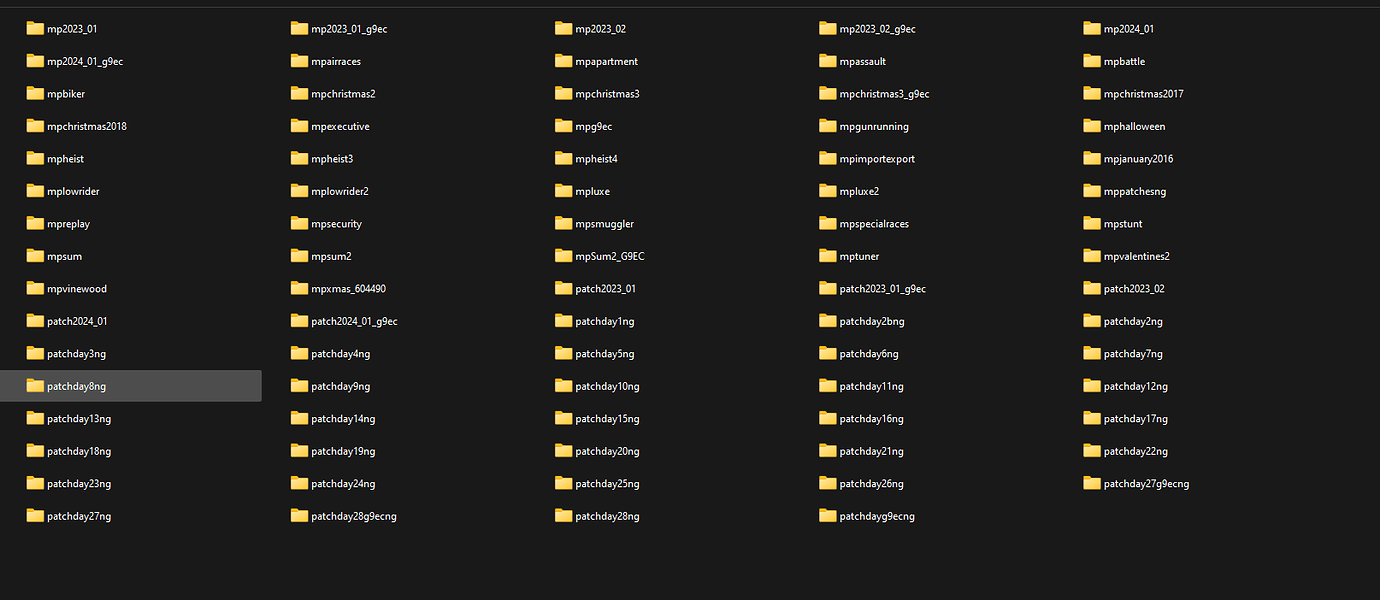This screenshot has width=1380, height=600.
Task: Click the mpsecurity folder icon
Action: coord(299,223)
